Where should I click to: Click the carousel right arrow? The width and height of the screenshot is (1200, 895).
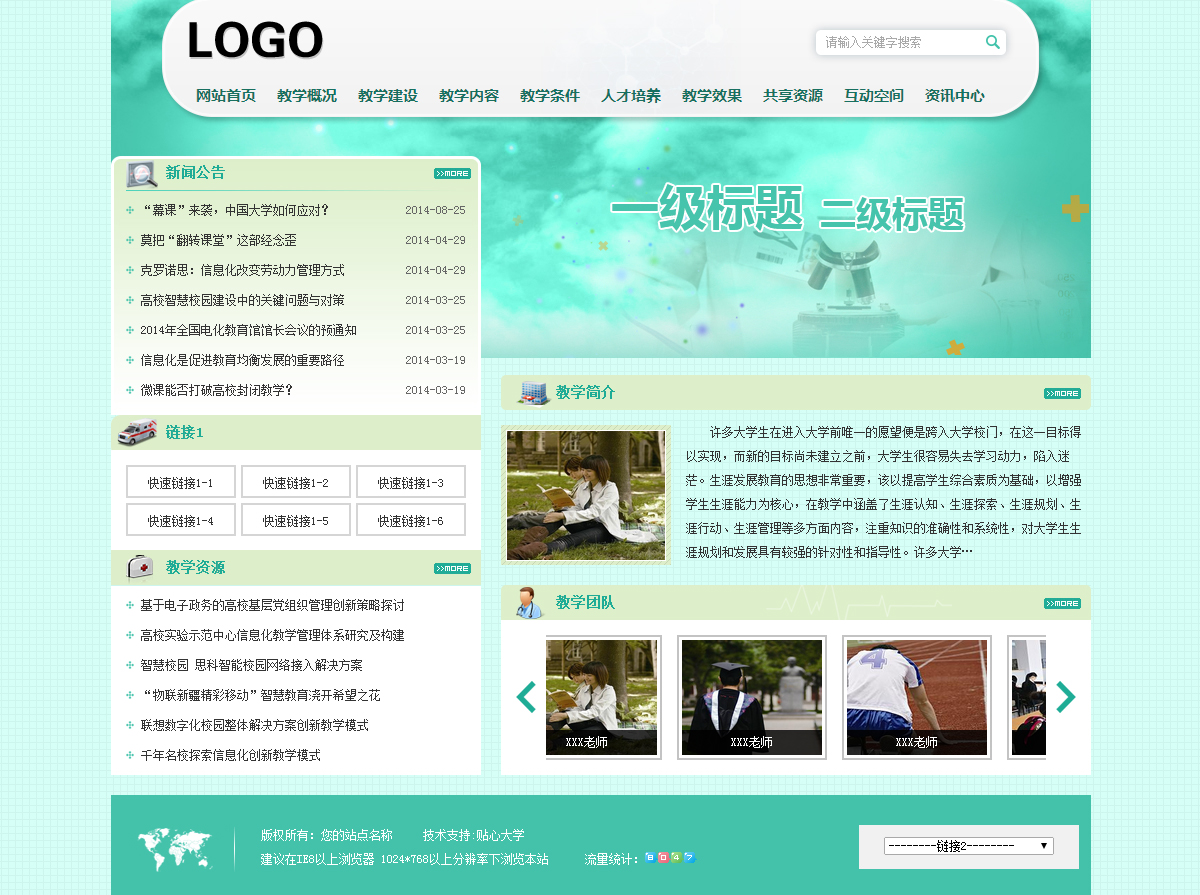click(x=1065, y=697)
